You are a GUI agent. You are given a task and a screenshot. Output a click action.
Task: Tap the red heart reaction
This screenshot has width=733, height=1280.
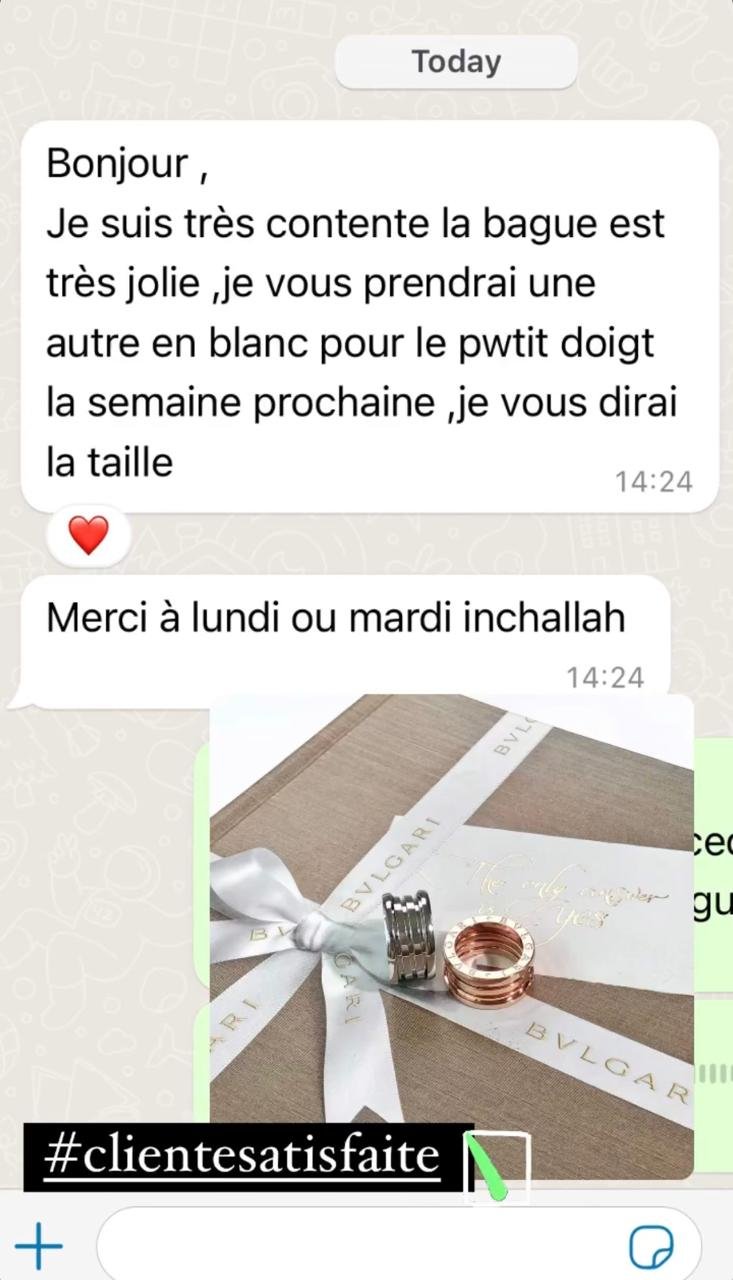(x=88, y=536)
